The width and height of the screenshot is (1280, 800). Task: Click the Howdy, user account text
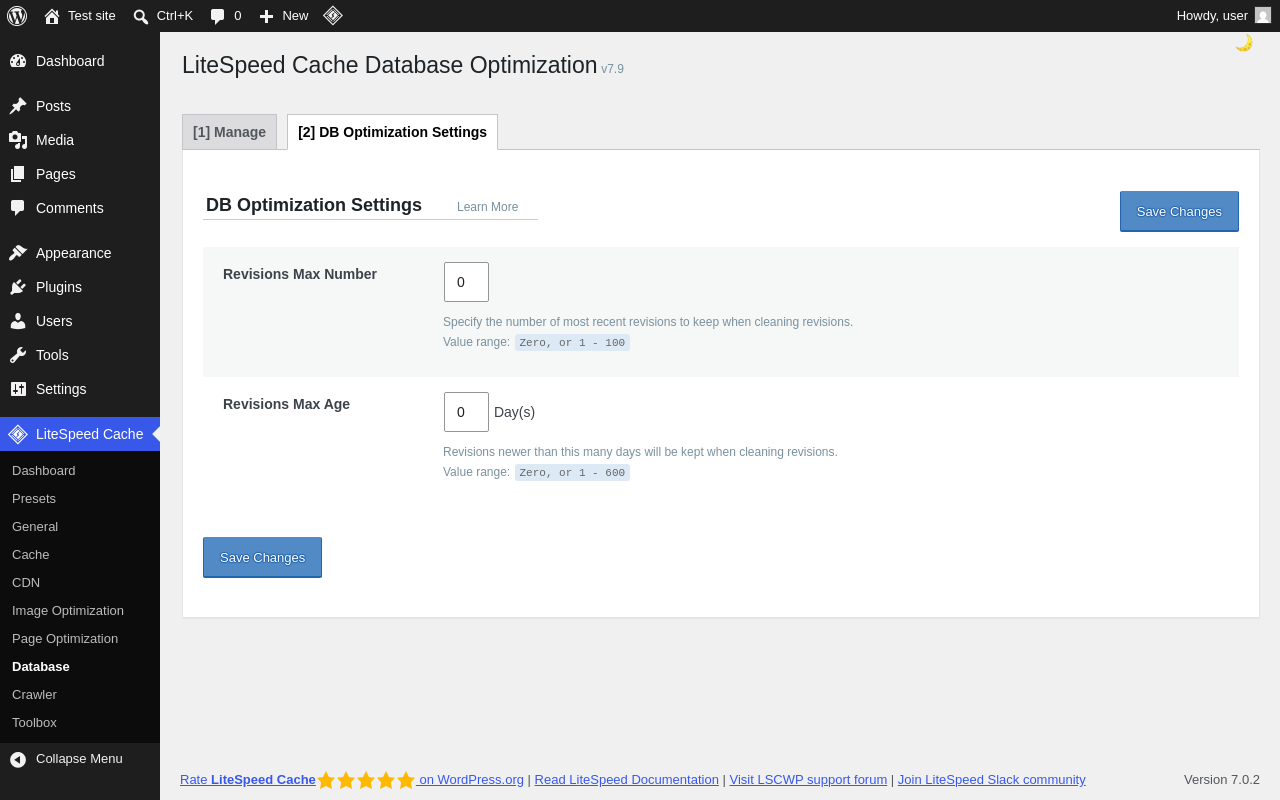coord(1212,16)
